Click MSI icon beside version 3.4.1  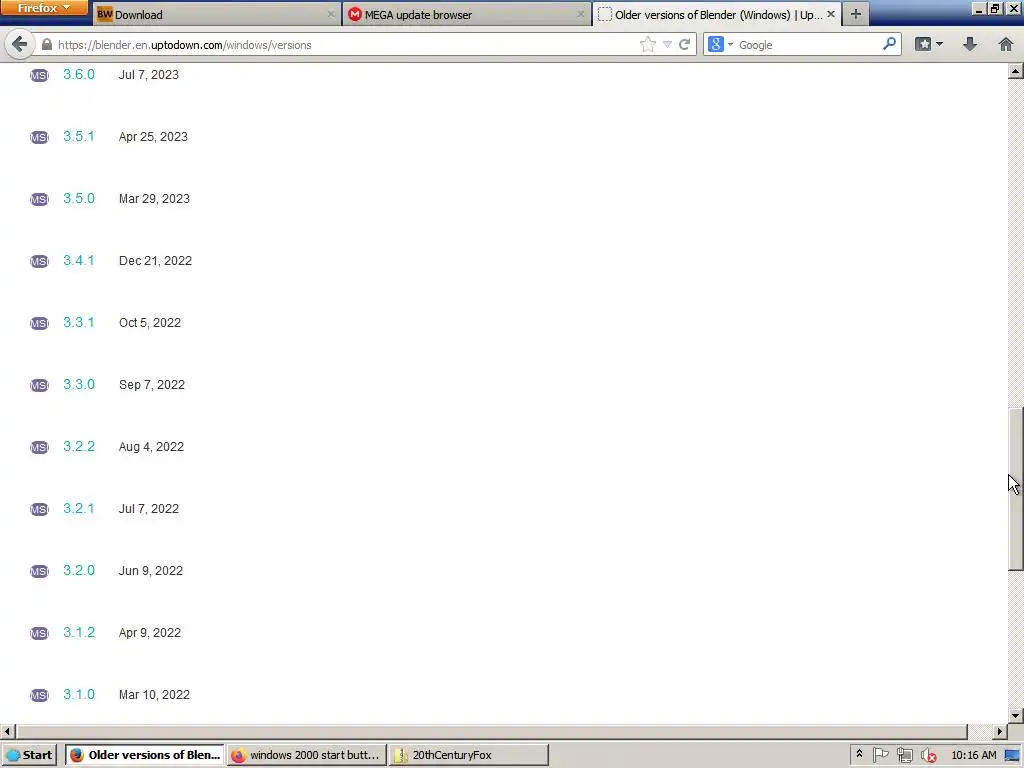click(x=39, y=261)
